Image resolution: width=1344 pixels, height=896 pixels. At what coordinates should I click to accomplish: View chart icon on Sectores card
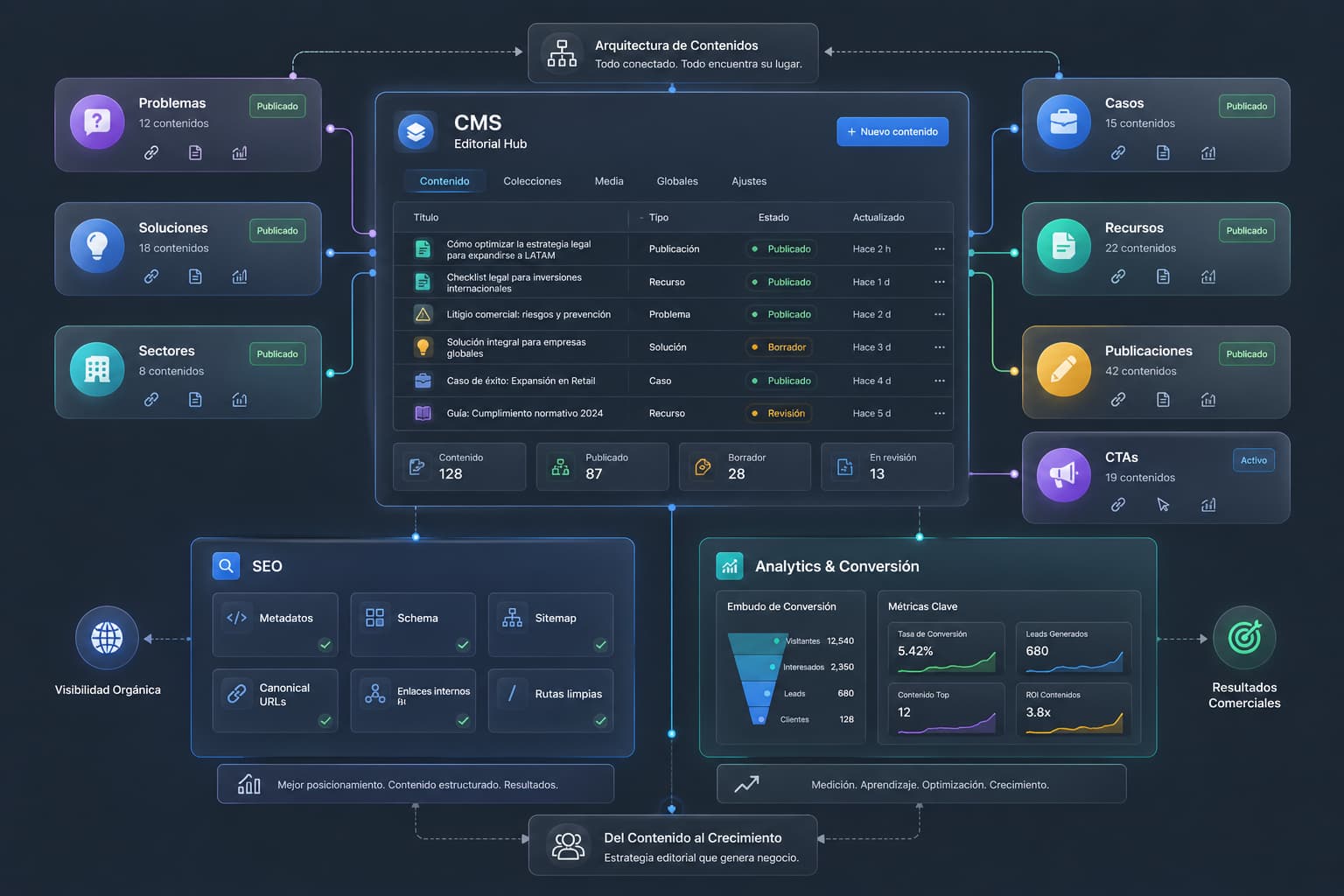[x=239, y=400]
